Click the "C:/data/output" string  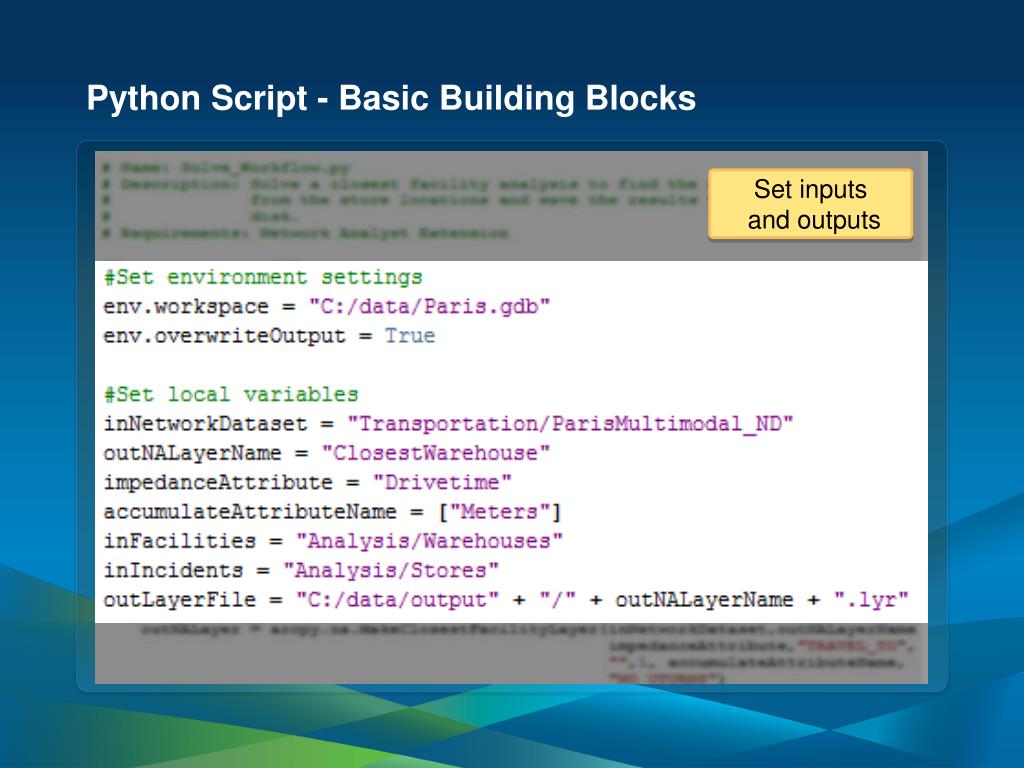(397, 600)
